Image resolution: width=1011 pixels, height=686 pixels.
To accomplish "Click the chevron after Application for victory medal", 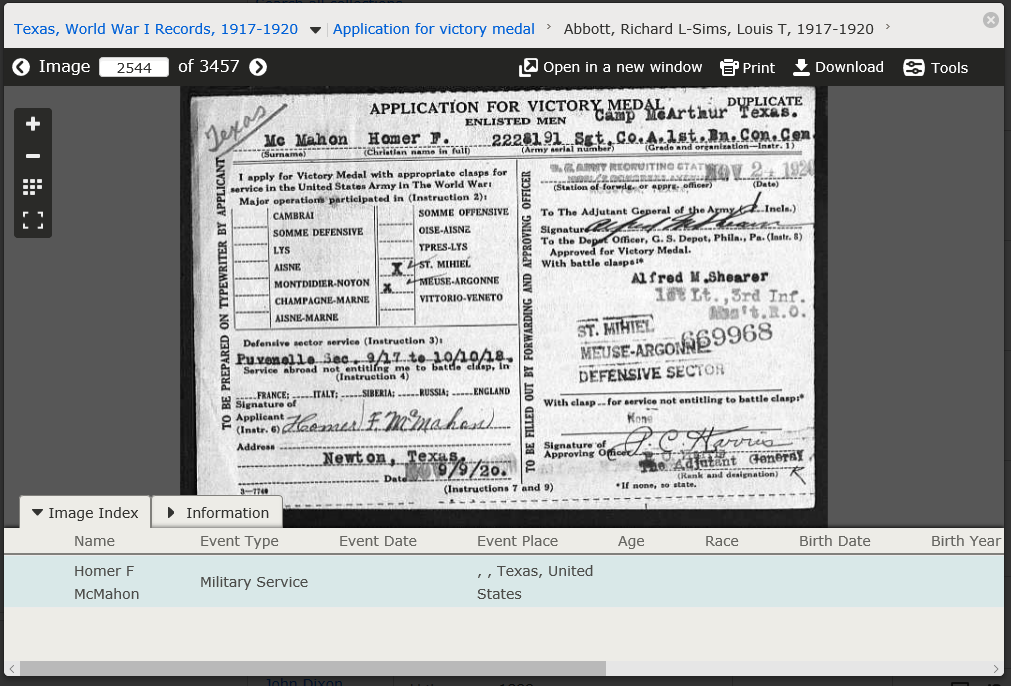I will (x=549, y=27).
